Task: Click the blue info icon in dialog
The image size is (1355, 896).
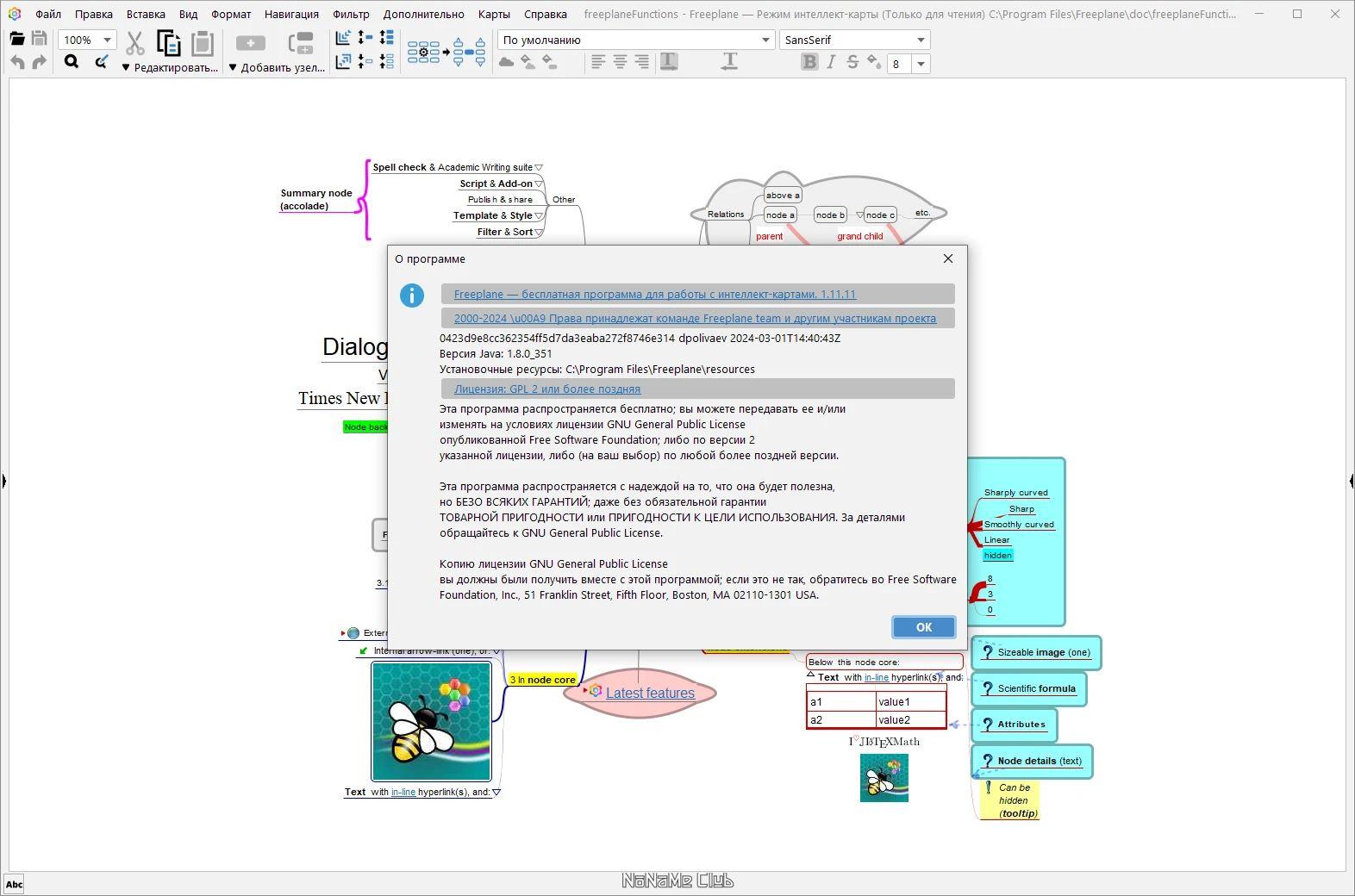Action: [x=412, y=296]
